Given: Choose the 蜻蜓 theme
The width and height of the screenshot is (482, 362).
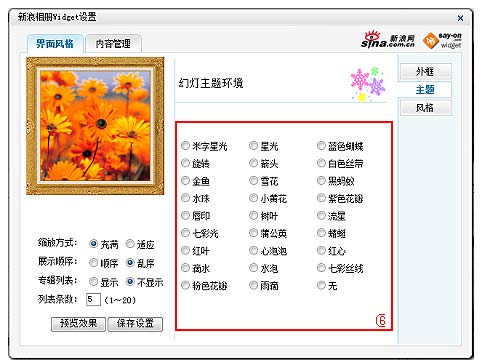Looking at the screenshot, I should coord(321,233).
